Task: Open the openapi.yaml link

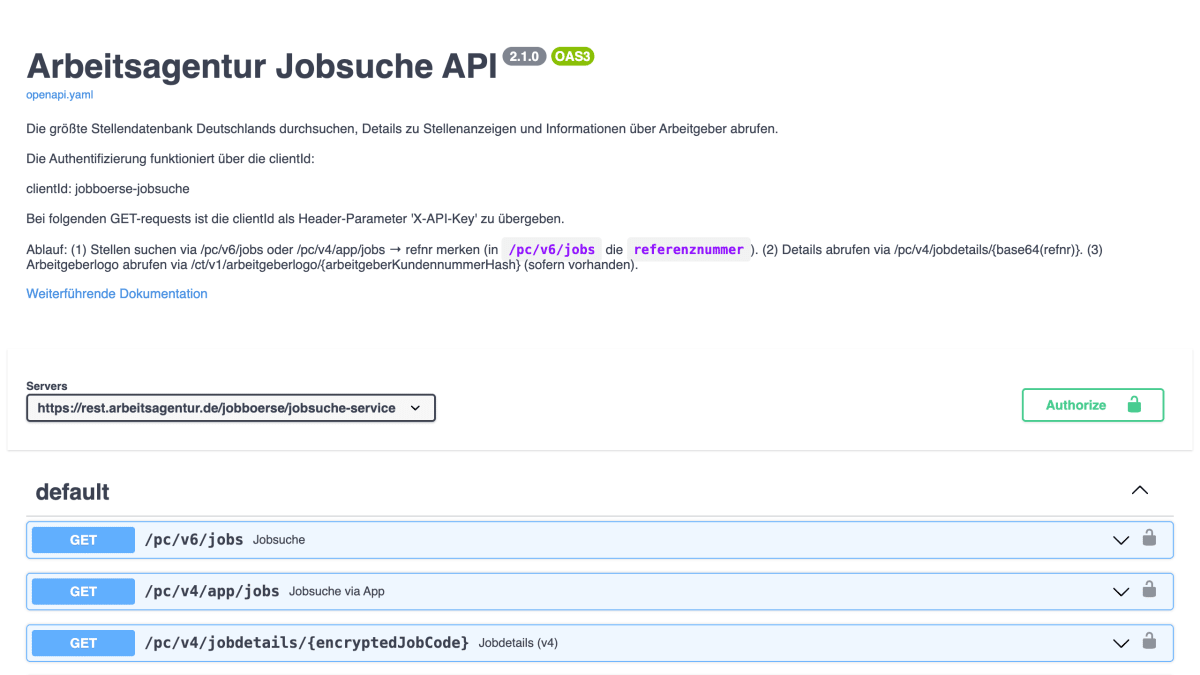Action: coord(59,95)
